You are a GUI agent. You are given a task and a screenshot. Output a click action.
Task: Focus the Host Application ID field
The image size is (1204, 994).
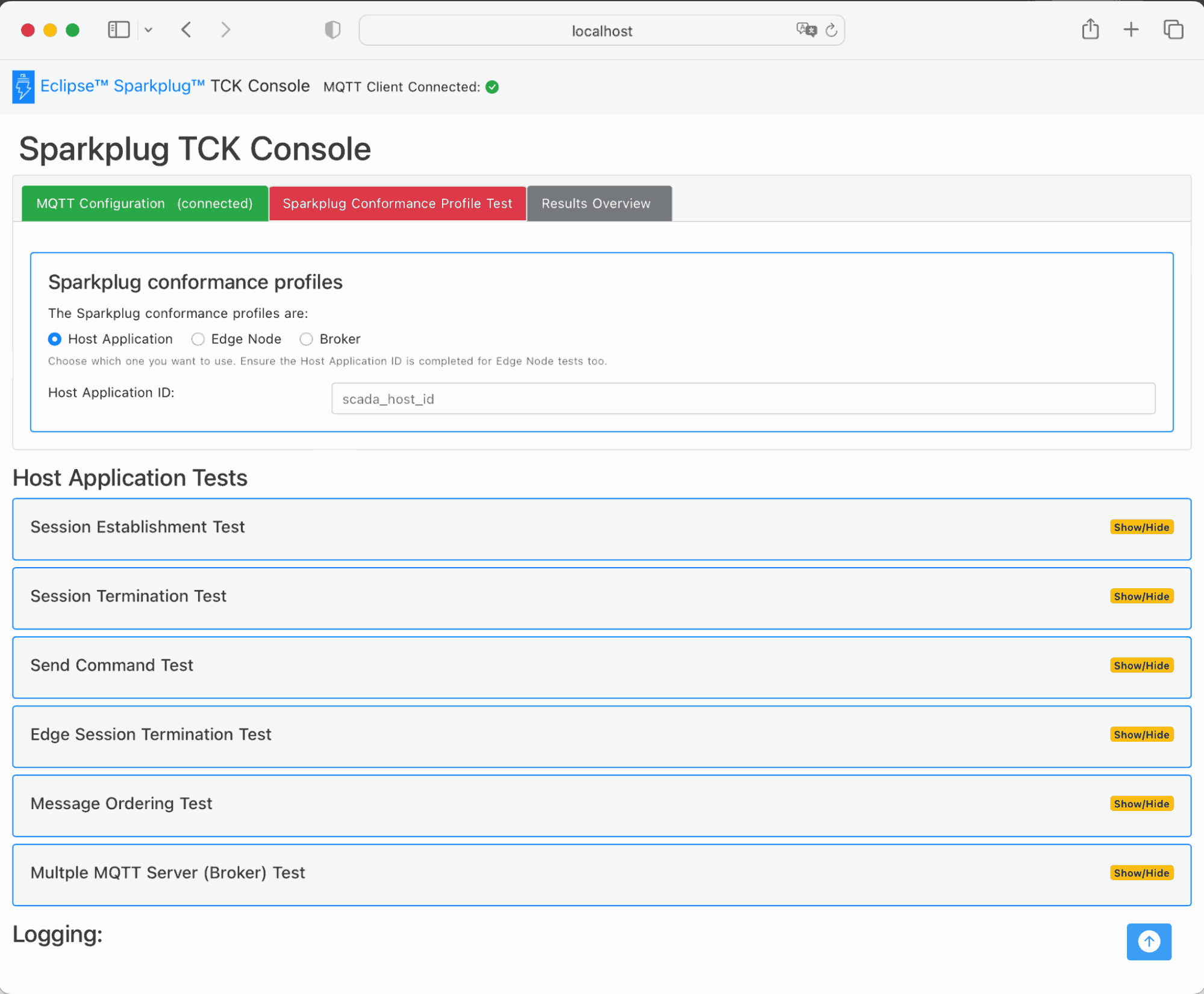click(743, 399)
